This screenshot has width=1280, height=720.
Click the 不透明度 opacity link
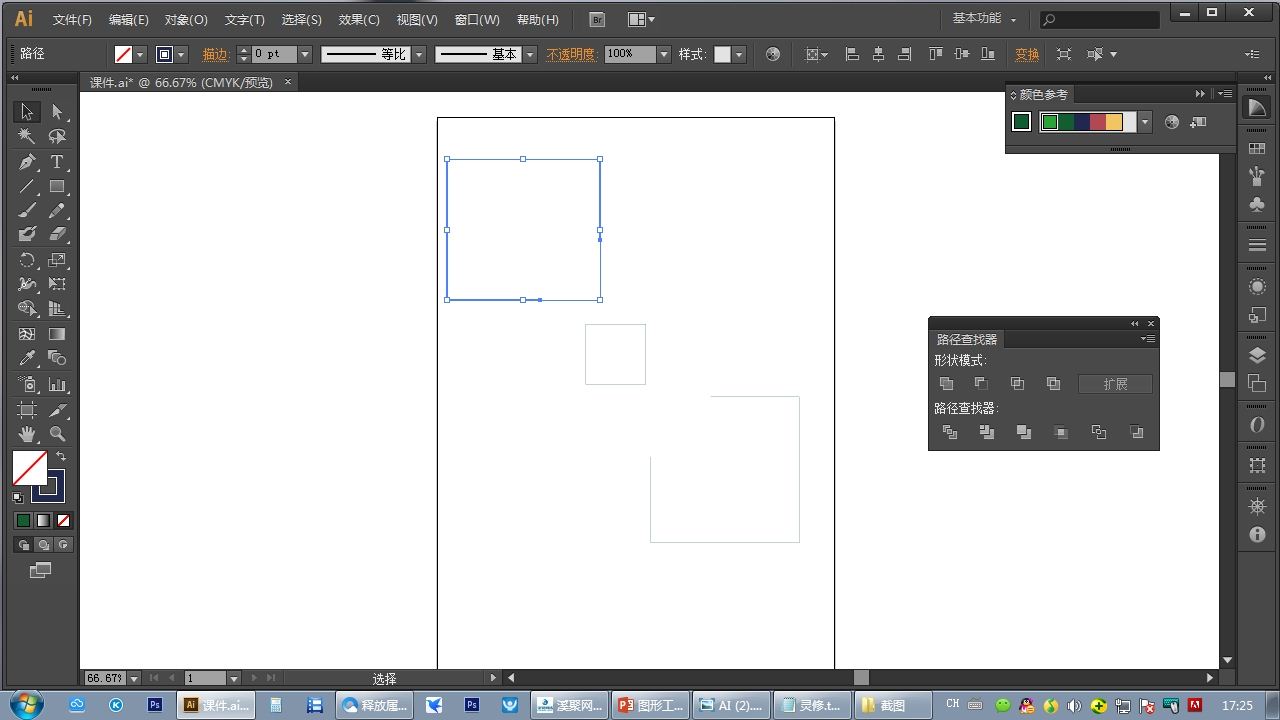point(571,55)
